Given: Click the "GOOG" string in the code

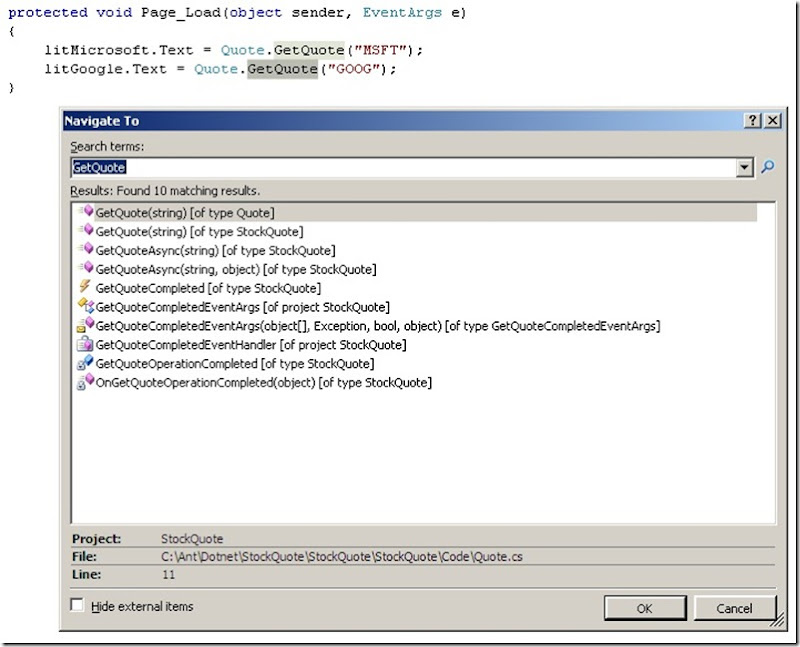Looking at the screenshot, I should [354, 69].
